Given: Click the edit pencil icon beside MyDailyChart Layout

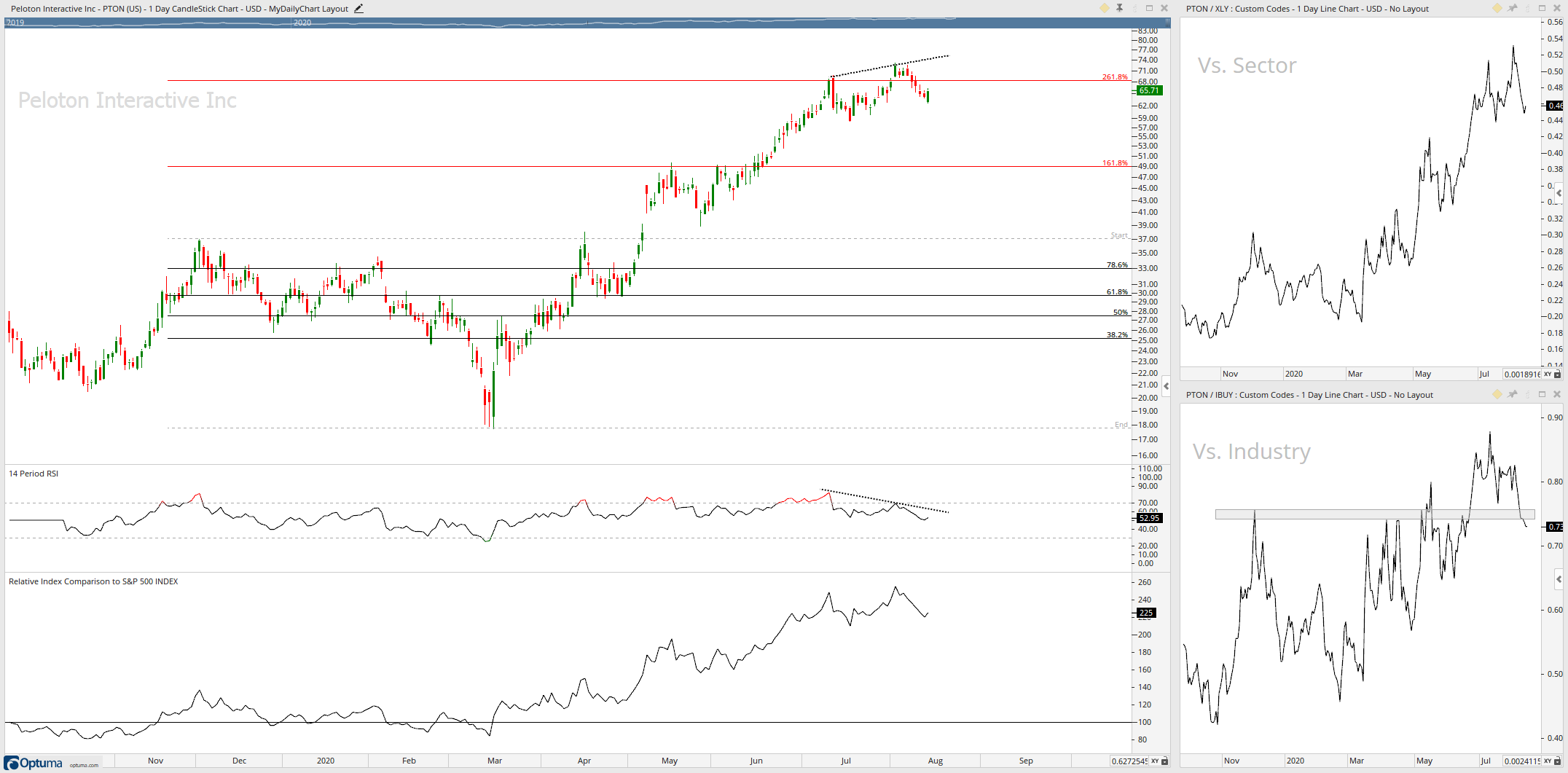Looking at the screenshot, I should point(358,9).
